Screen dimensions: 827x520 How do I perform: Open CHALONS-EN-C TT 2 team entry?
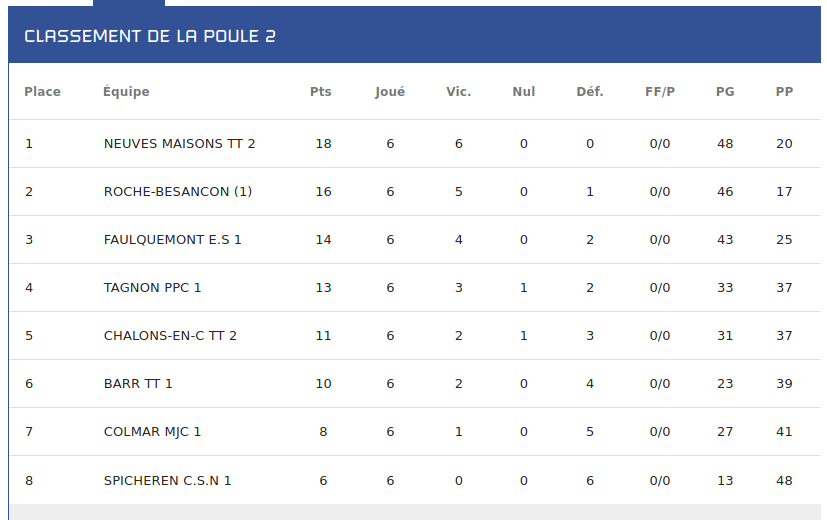click(x=170, y=335)
